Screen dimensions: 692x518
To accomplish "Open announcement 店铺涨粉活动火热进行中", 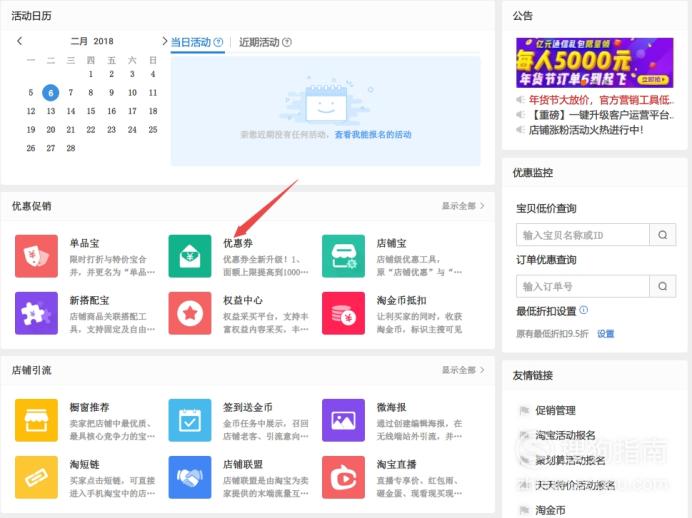I will pos(586,130).
